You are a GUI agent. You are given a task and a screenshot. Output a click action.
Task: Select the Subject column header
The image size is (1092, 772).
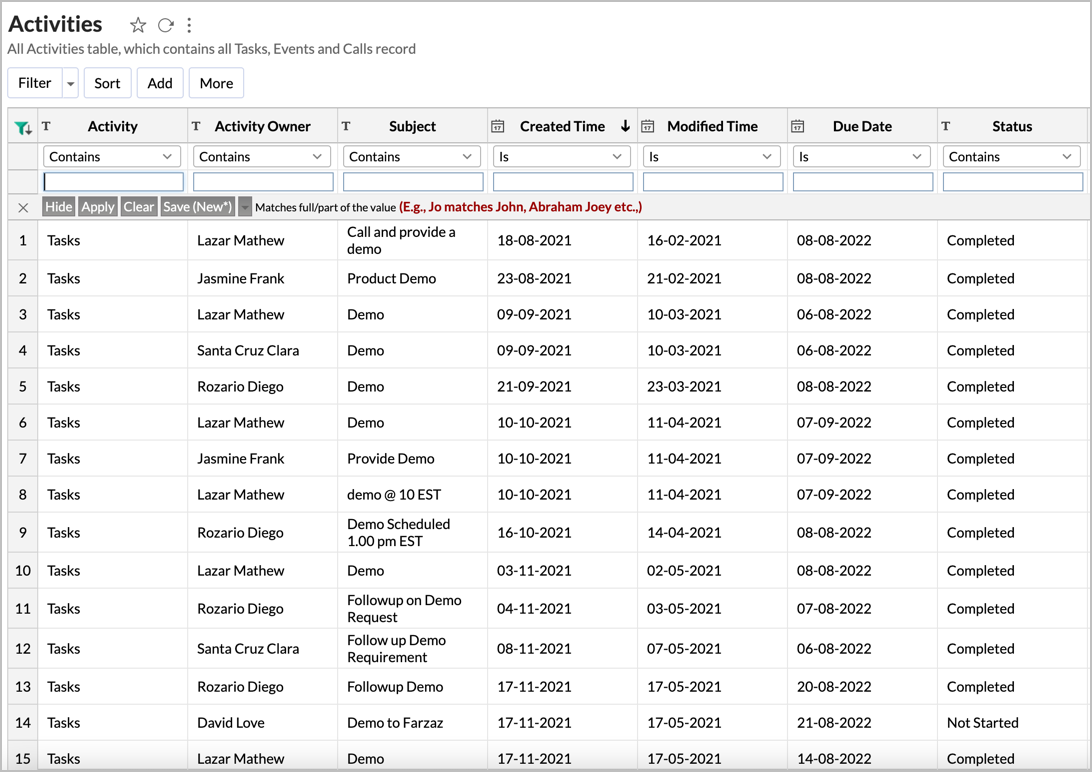pos(412,126)
